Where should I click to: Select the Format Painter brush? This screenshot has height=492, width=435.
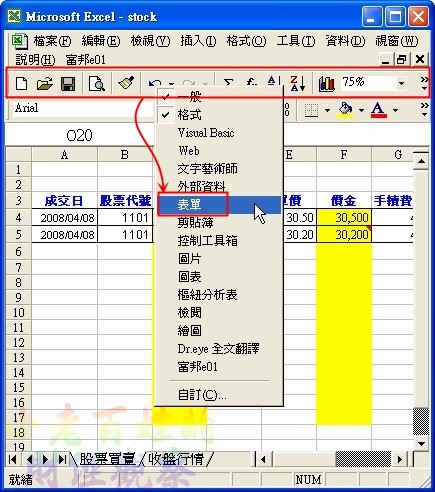click(x=126, y=83)
